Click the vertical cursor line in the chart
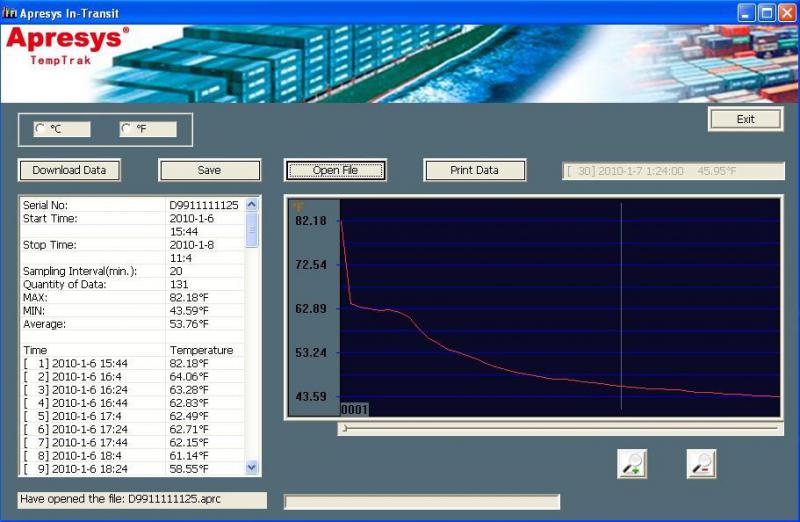800x522 pixels. [x=621, y=306]
